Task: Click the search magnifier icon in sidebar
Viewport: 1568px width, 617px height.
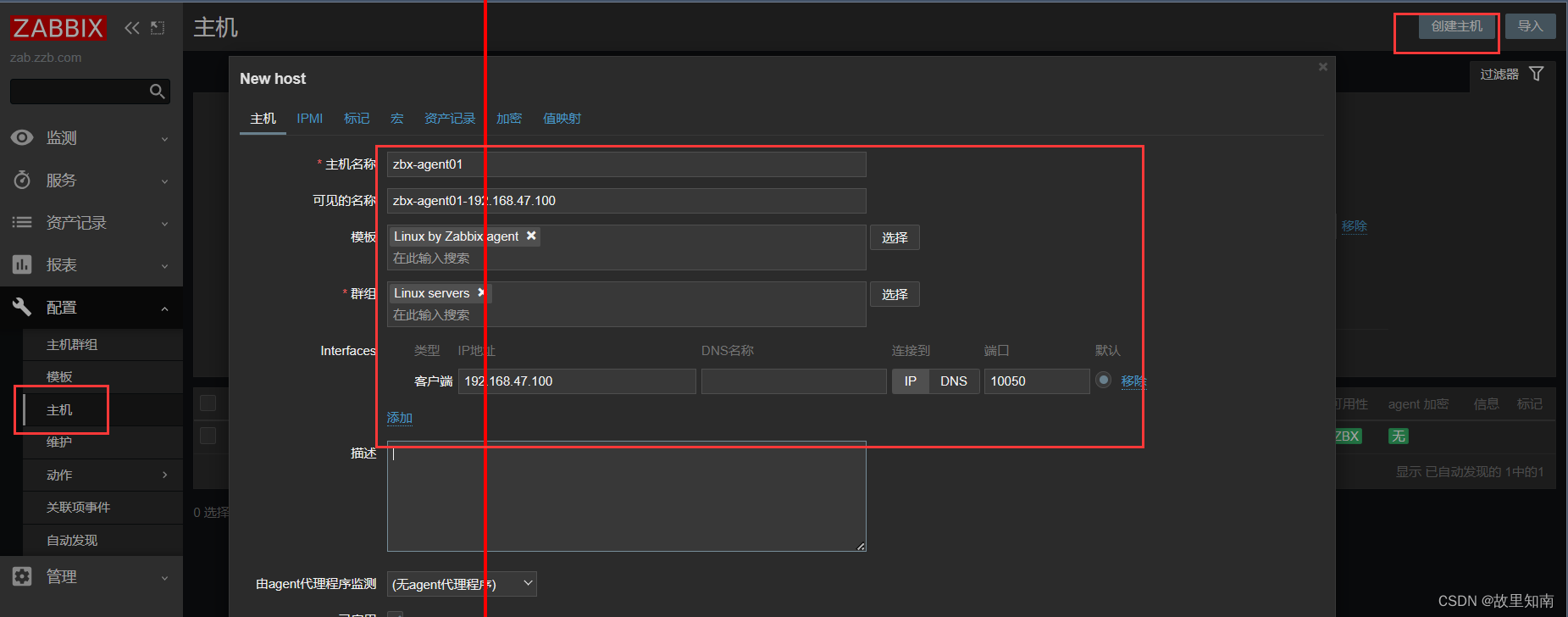Action: (x=157, y=92)
